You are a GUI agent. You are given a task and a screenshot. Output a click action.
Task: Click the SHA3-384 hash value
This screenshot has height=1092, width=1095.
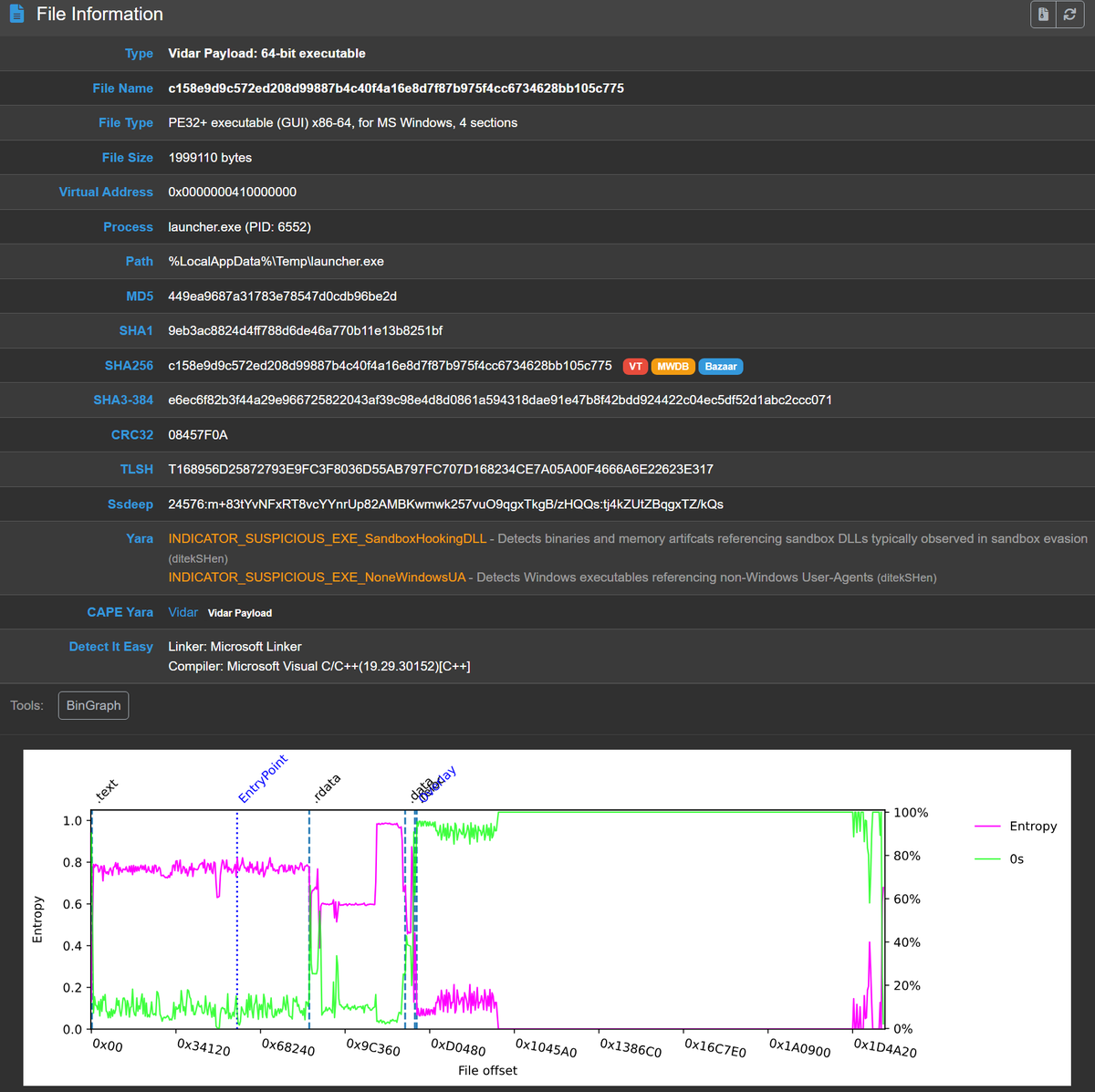[x=500, y=400]
